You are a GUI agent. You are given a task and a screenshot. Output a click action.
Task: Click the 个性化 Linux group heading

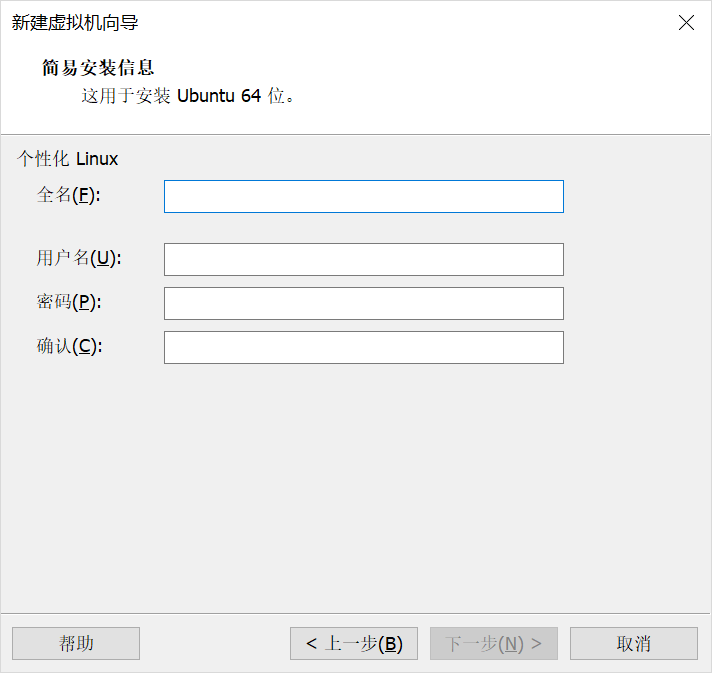point(67,159)
